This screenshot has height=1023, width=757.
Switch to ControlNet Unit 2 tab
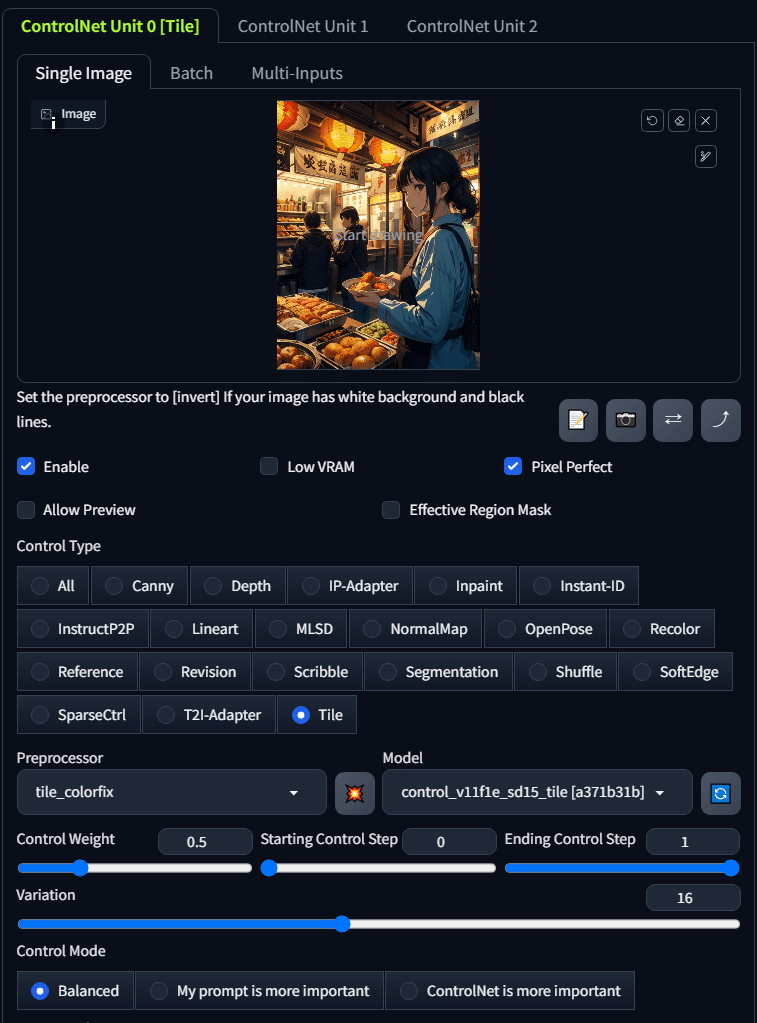tap(472, 26)
